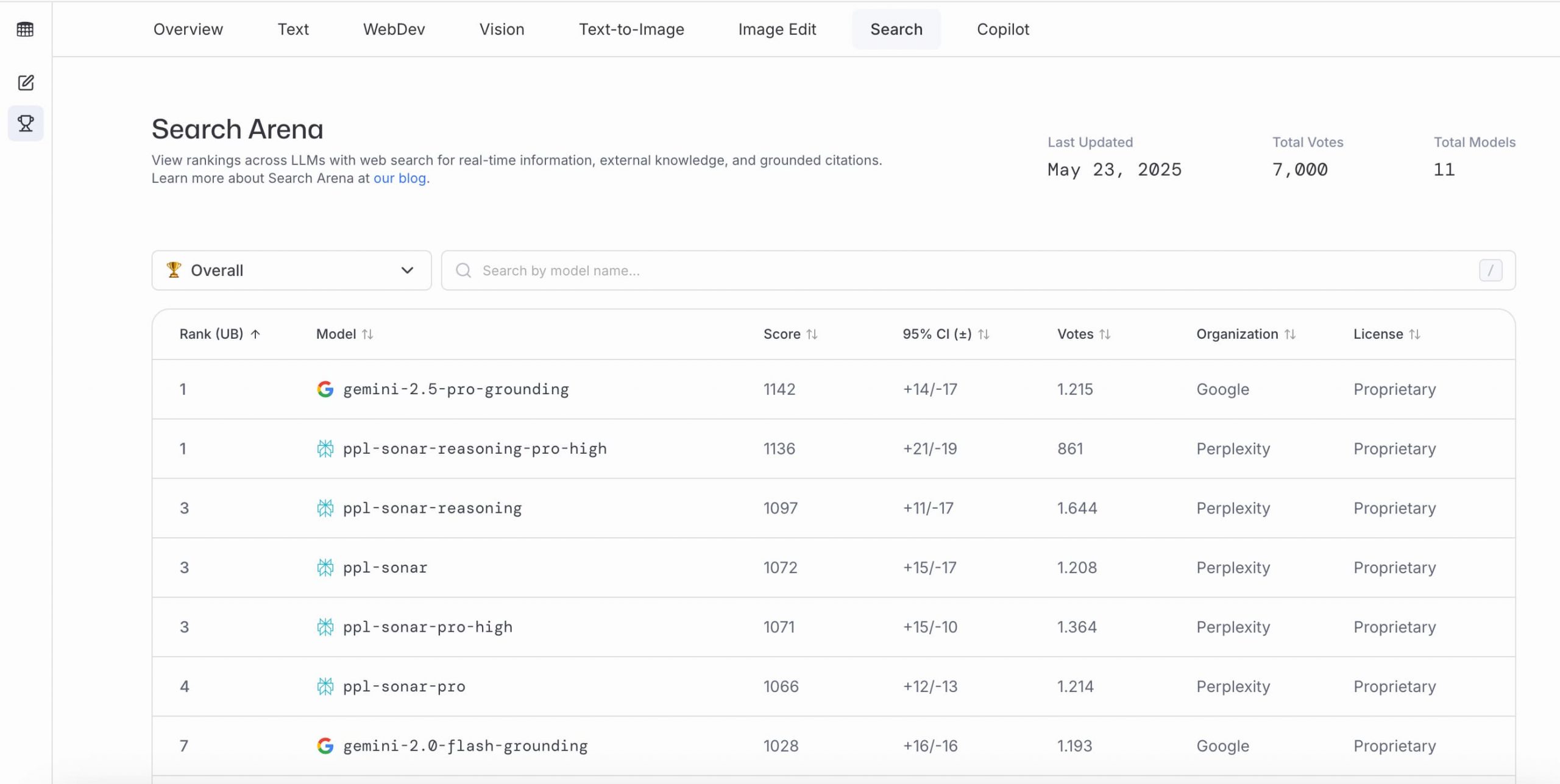Select the Search tab
This screenshot has width=1560, height=784.
(x=896, y=29)
